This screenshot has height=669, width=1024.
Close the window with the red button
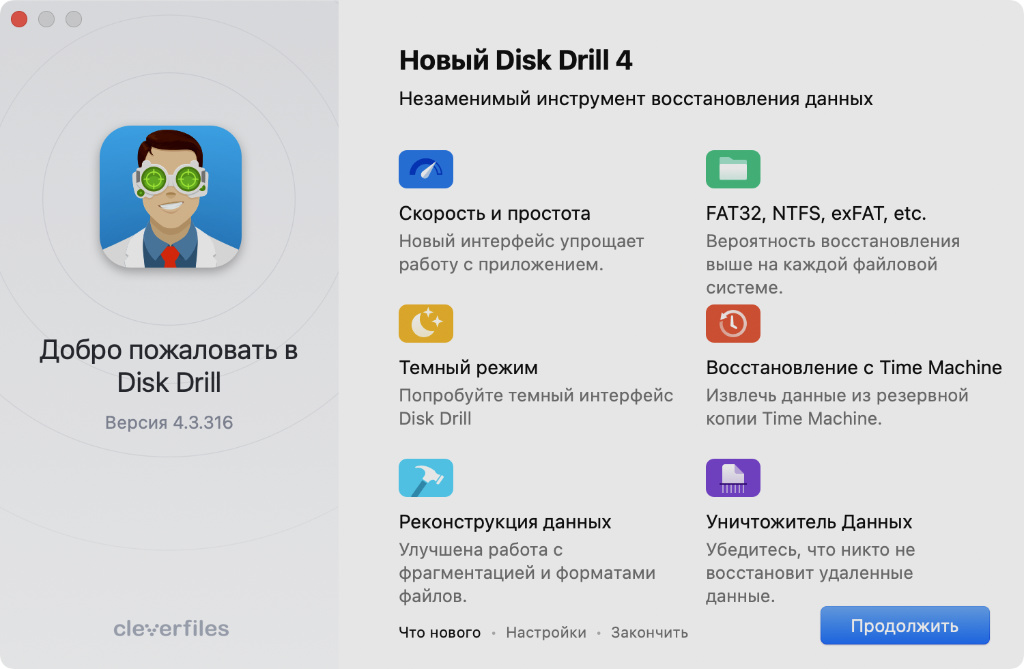(x=19, y=19)
